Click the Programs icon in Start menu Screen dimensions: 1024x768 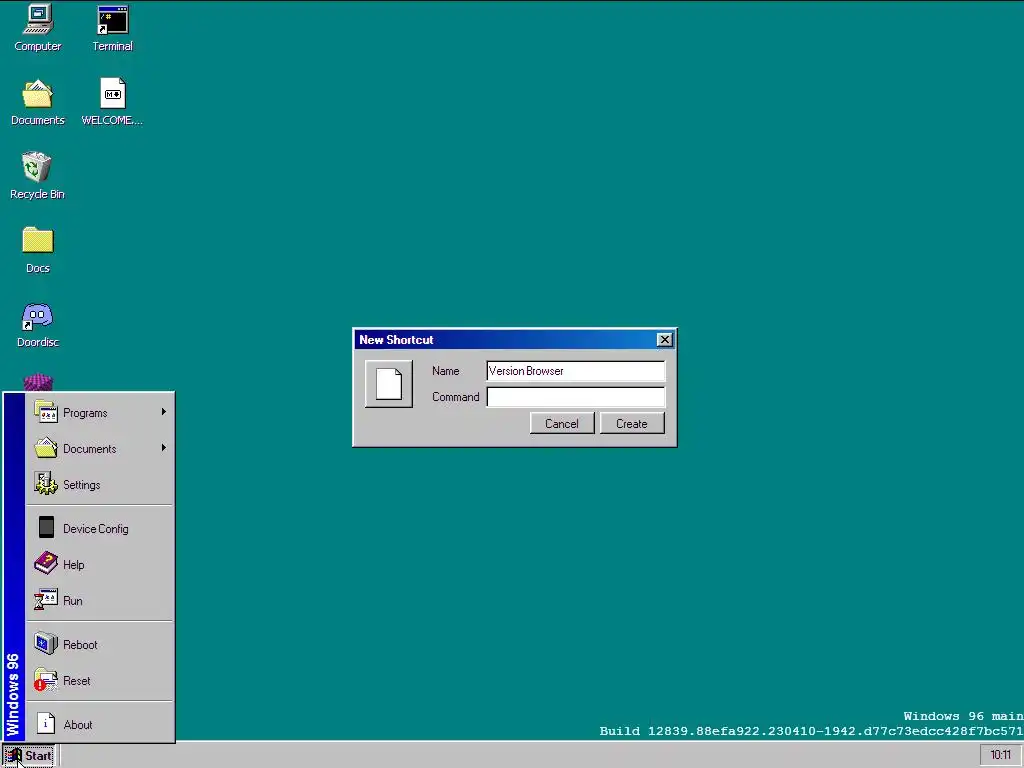tap(46, 412)
